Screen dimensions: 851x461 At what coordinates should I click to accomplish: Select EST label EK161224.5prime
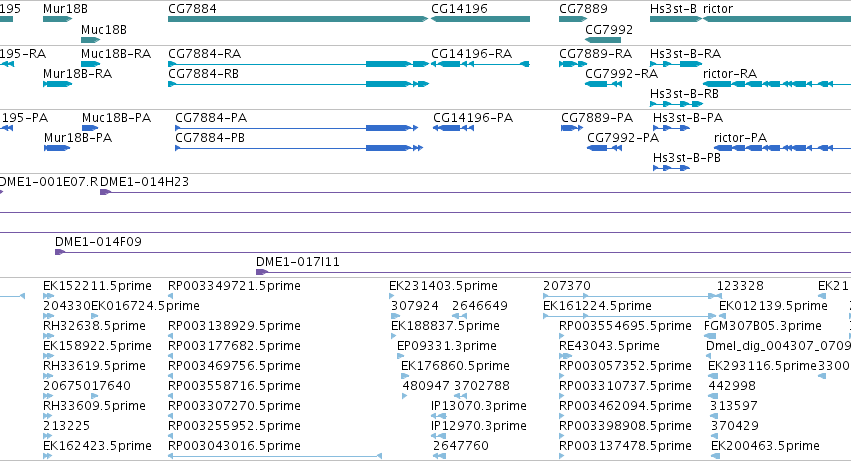click(x=598, y=306)
